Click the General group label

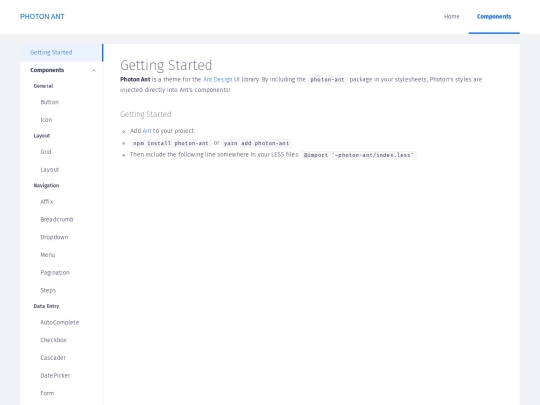point(43,86)
